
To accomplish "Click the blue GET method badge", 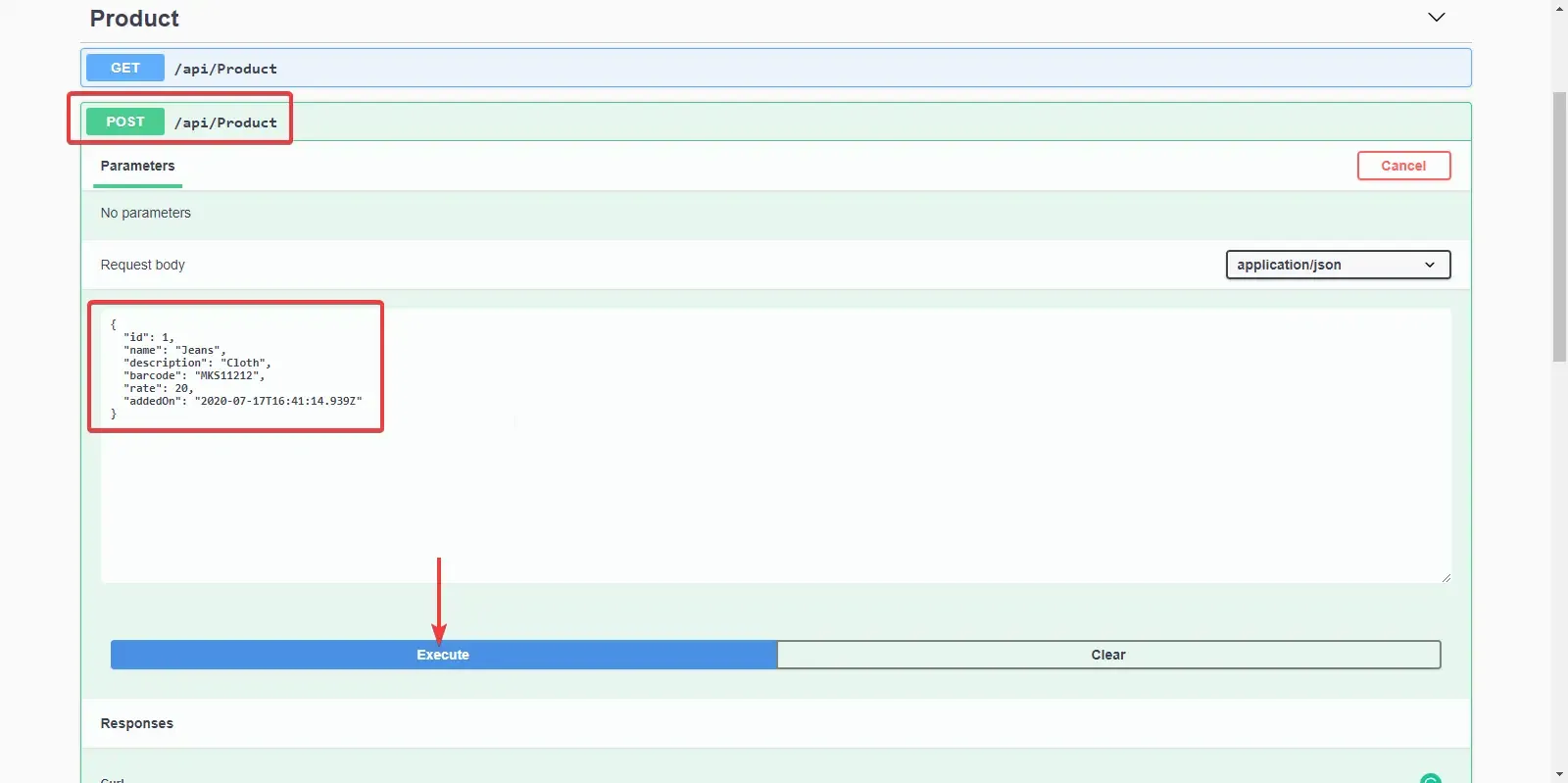I will point(125,68).
